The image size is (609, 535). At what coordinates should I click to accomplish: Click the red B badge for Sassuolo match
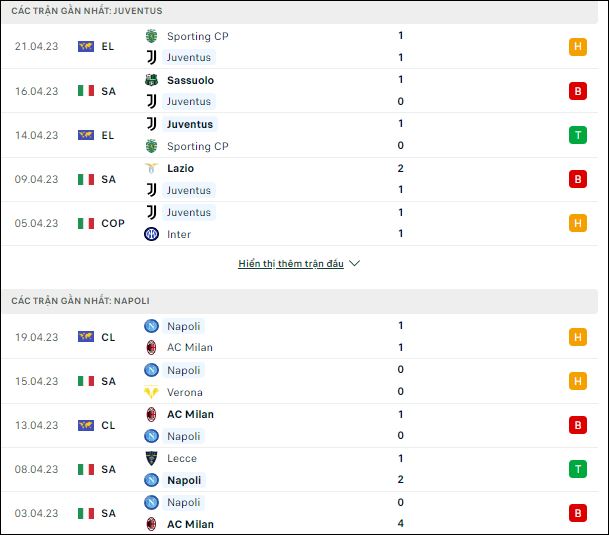578,91
